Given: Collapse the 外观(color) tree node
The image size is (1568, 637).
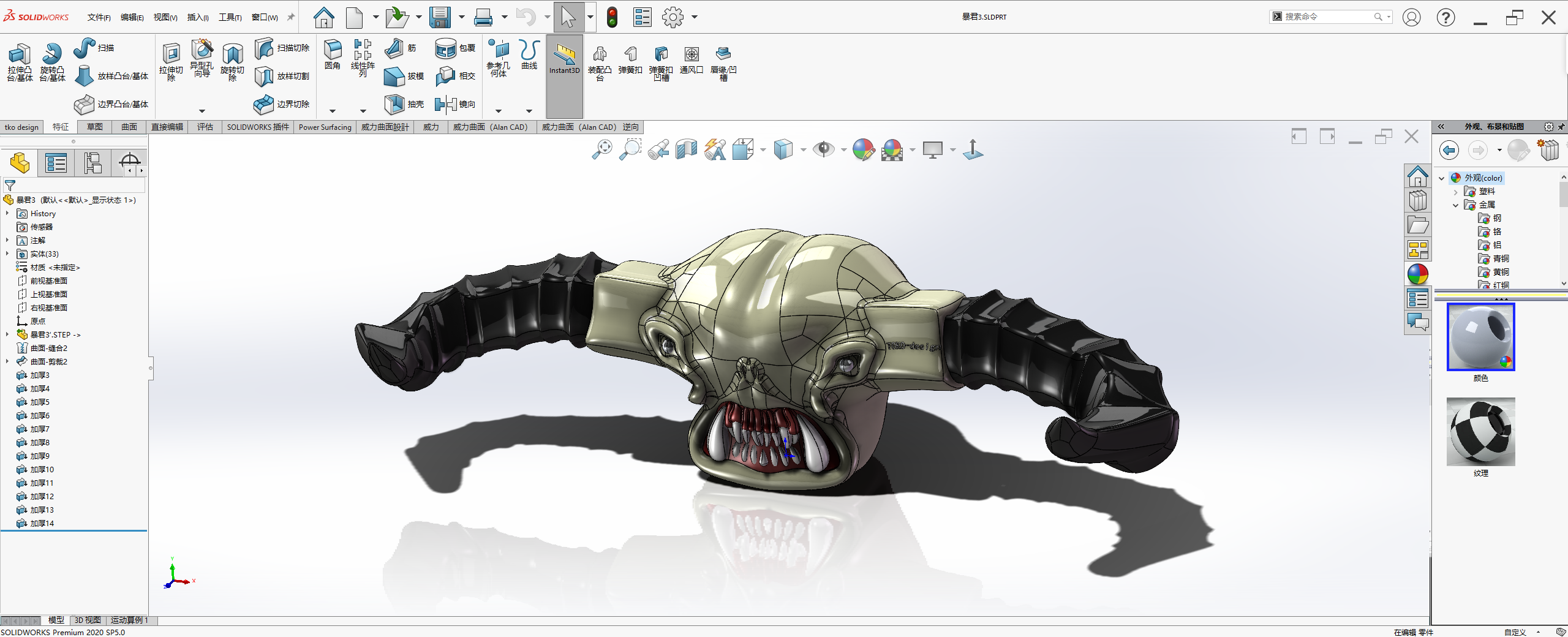Looking at the screenshot, I should point(1442,178).
